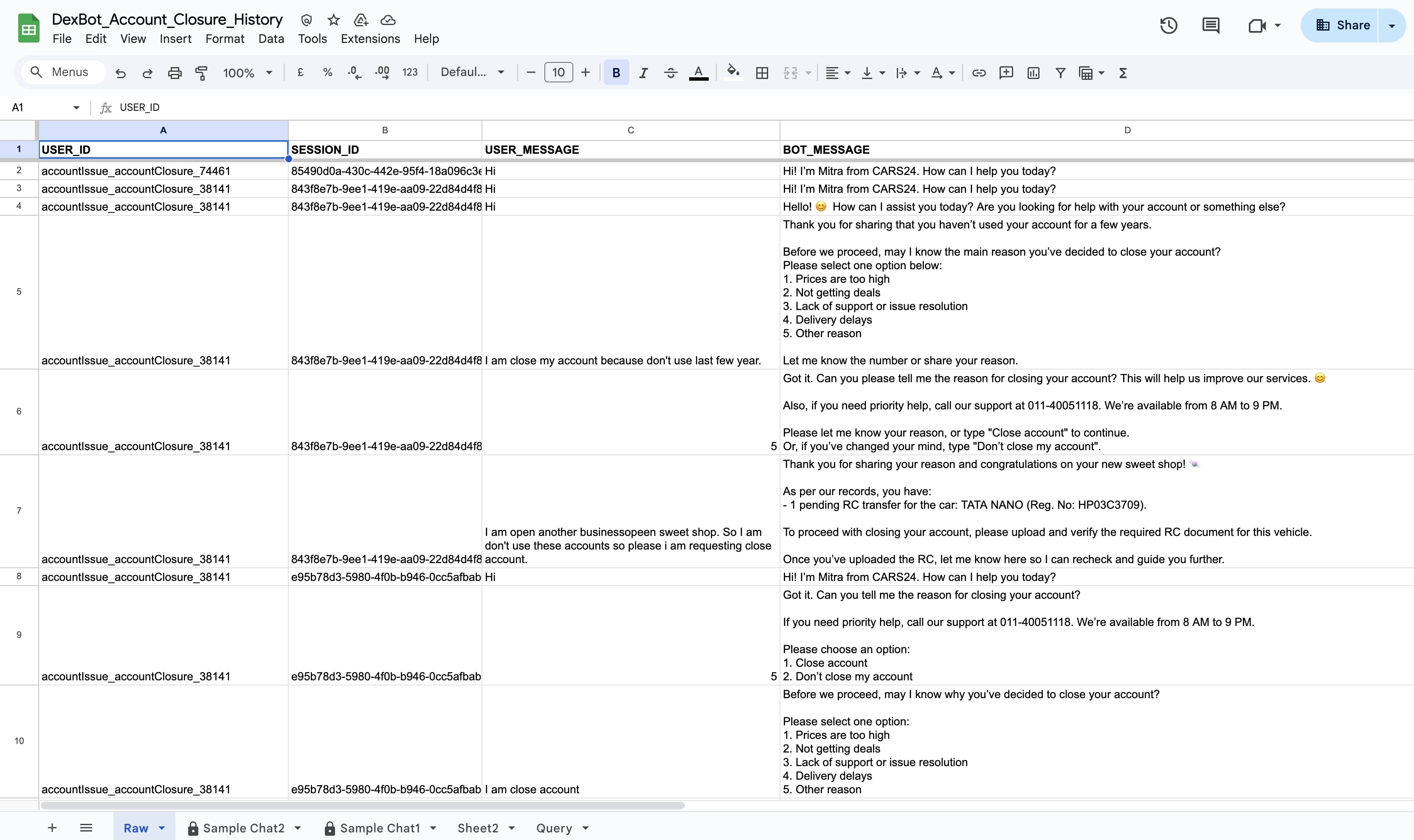This screenshot has height=840, width=1414.
Task: Open the comments panel icon
Action: (x=1210, y=25)
